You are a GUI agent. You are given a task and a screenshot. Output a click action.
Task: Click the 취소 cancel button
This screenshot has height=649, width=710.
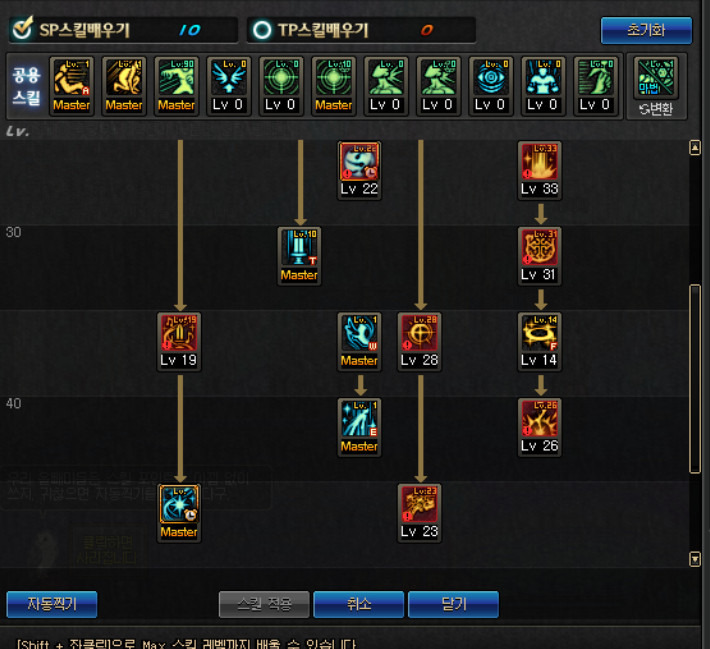[359, 604]
